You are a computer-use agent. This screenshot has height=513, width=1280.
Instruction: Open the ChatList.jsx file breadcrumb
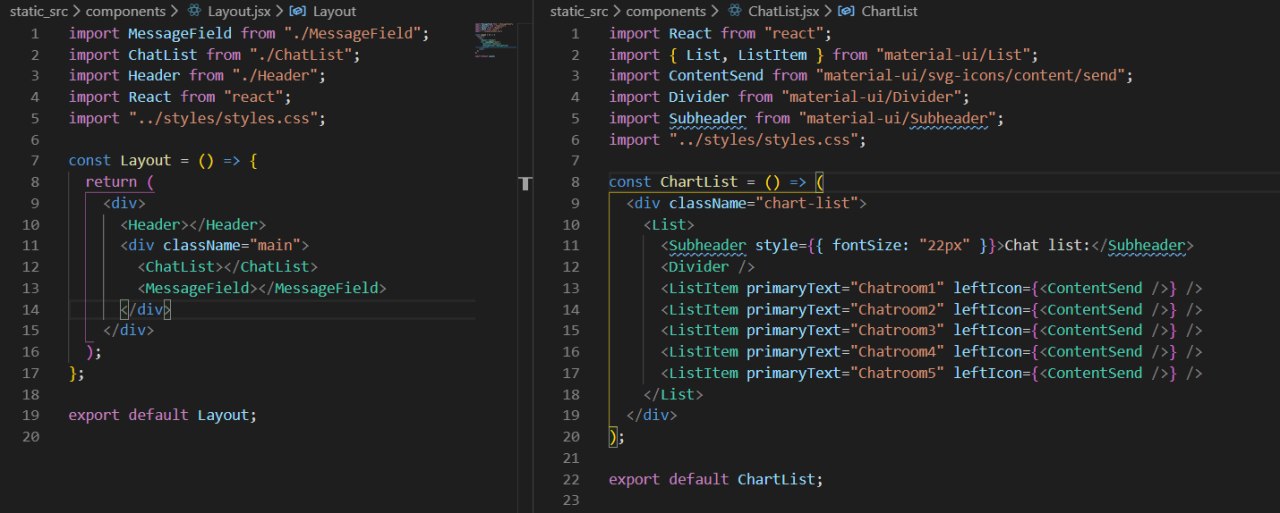(x=783, y=11)
